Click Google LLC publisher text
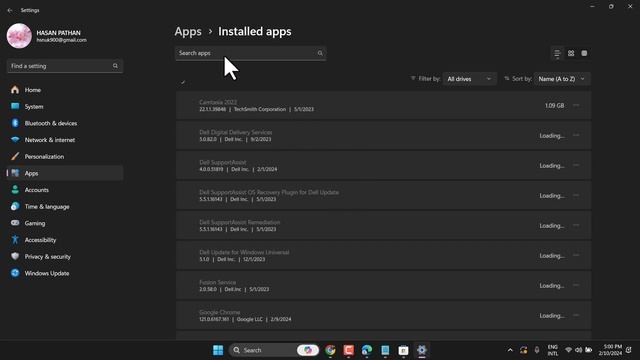This screenshot has width=640, height=360. point(249,319)
